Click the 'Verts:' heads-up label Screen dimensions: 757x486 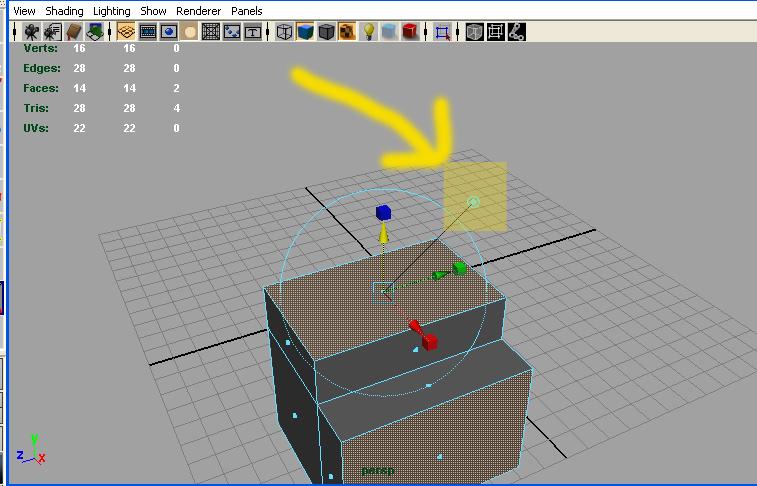[41, 48]
